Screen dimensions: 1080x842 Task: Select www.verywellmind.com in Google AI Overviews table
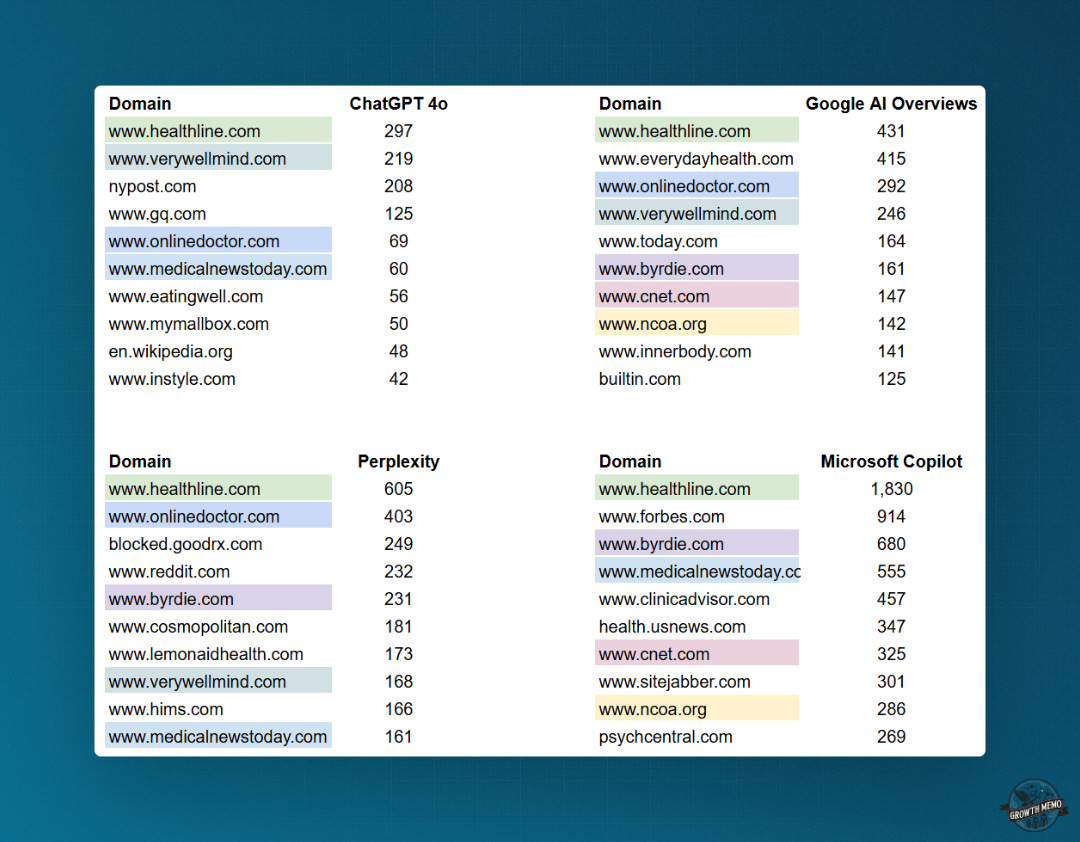[697, 214]
